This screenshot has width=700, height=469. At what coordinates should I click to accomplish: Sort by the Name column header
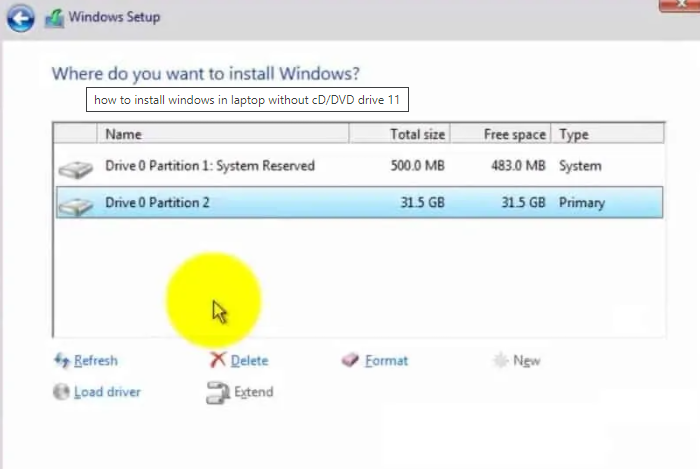pyautogui.click(x=222, y=134)
